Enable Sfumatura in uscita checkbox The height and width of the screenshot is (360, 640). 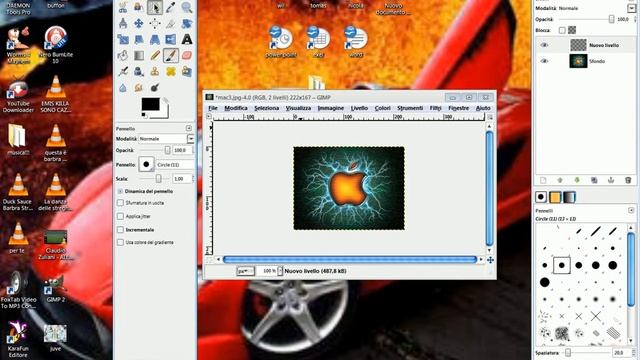pyautogui.click(x=120, y=202)
